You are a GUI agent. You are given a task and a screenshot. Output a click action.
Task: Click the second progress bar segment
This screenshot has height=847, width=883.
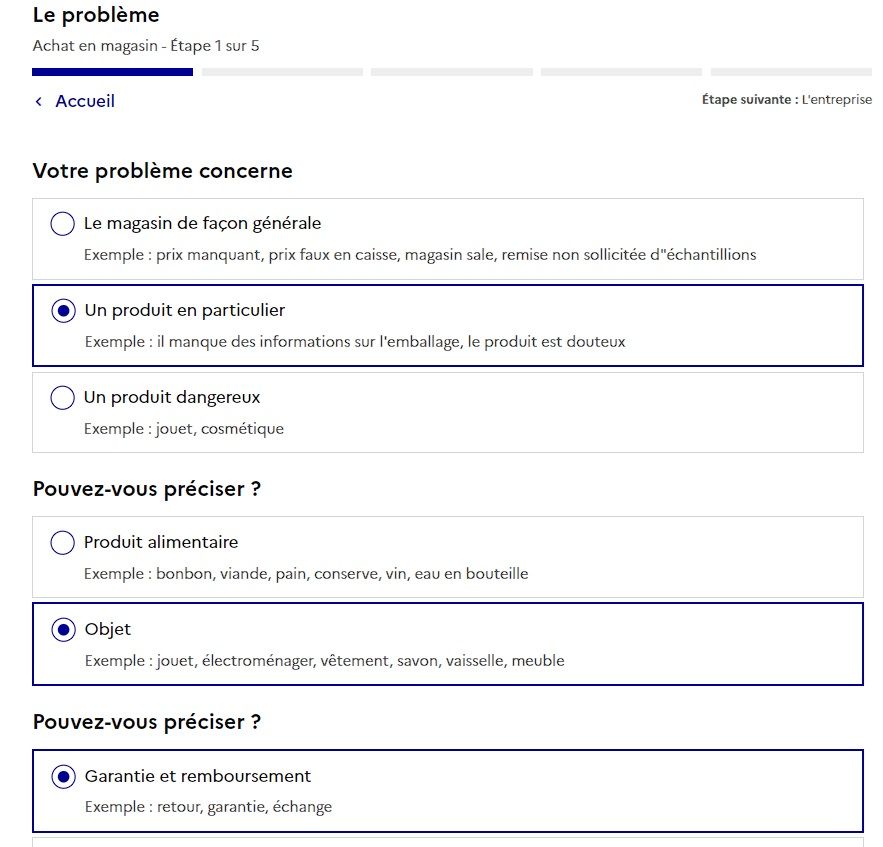(x=281, y=71)
